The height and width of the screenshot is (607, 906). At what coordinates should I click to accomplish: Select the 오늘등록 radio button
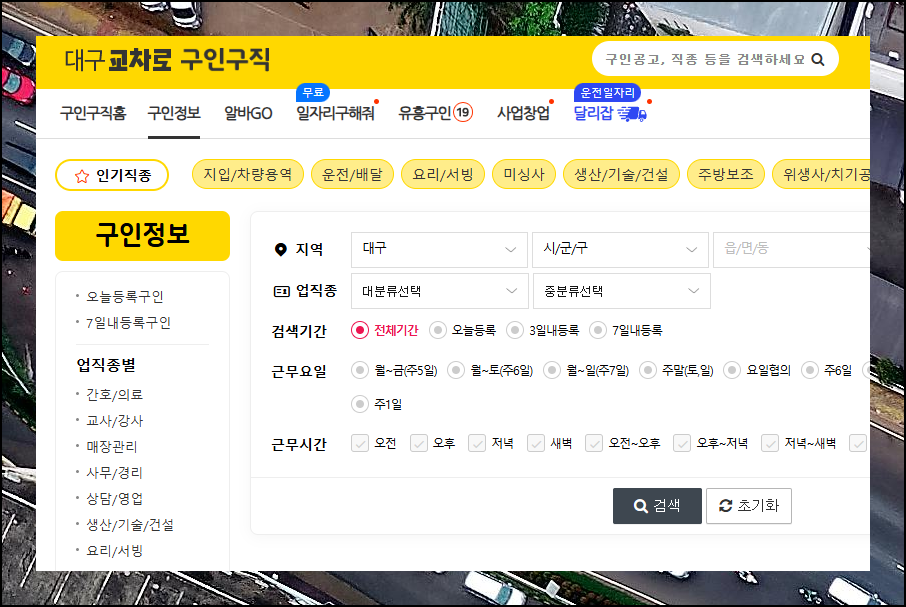(x=438, y=330)
